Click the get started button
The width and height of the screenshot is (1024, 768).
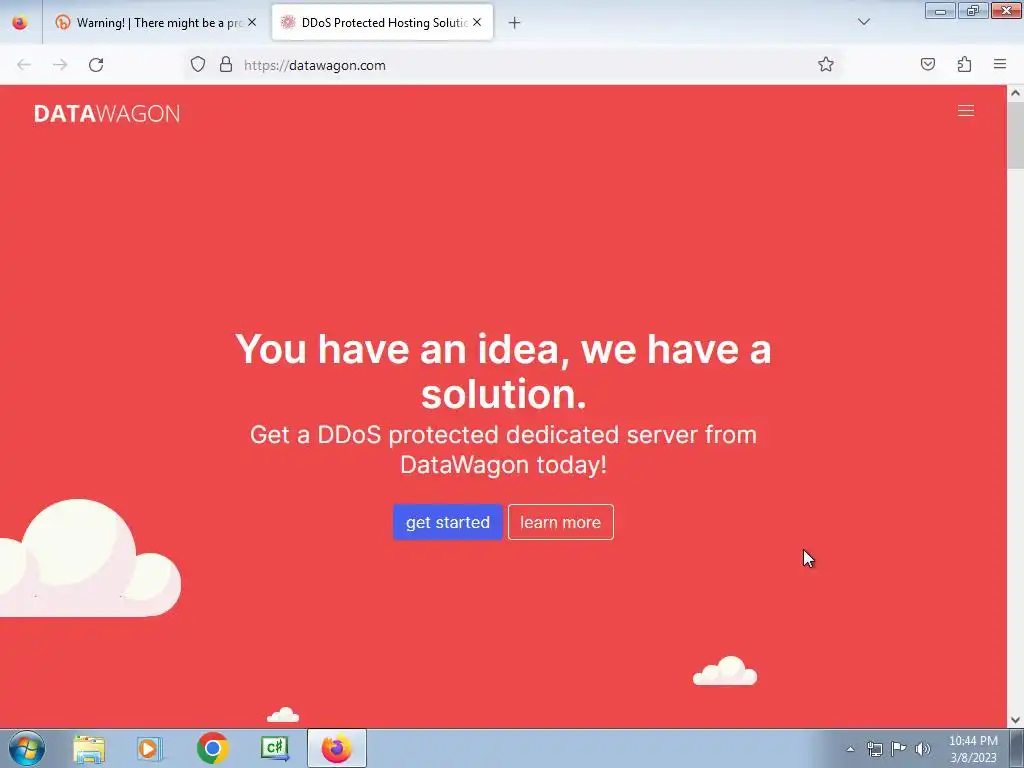(x=447, y=522)
